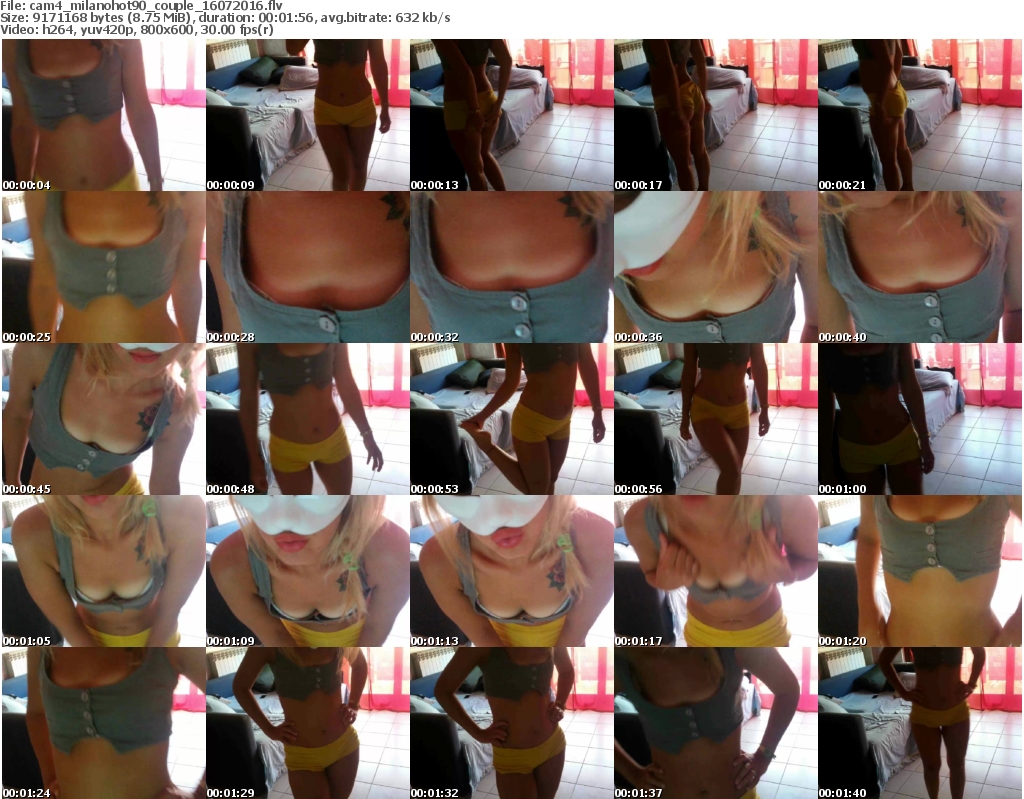Open the thumbnail stamped 00:00:53
The image size is (1024, 799).
tap(511, 419)
